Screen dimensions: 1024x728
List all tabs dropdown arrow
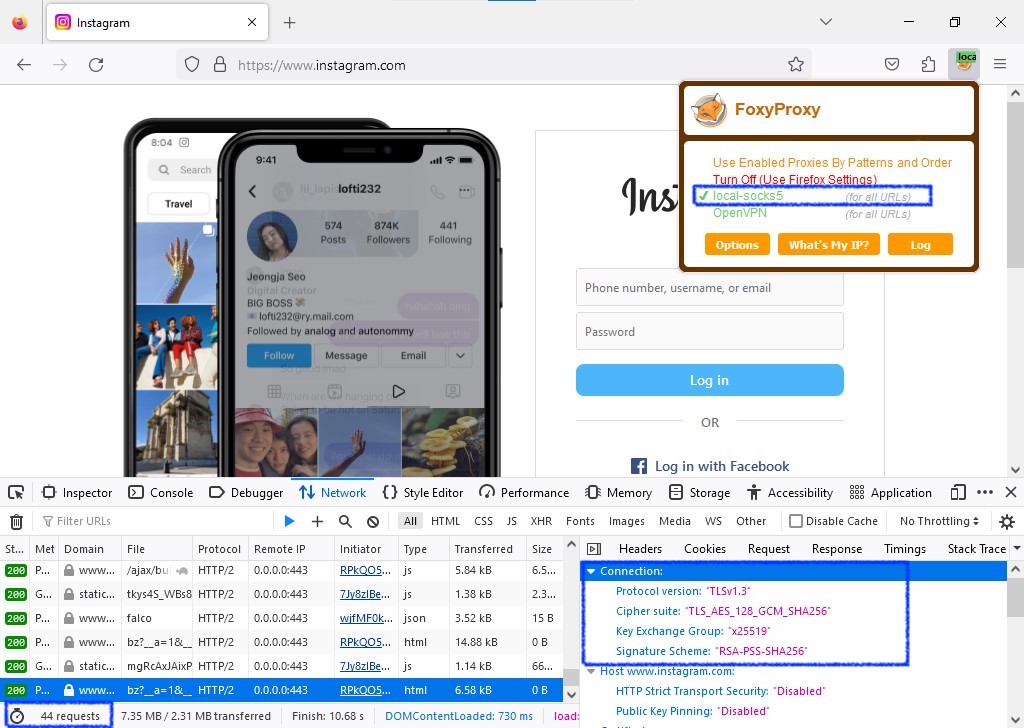(825, 22)
